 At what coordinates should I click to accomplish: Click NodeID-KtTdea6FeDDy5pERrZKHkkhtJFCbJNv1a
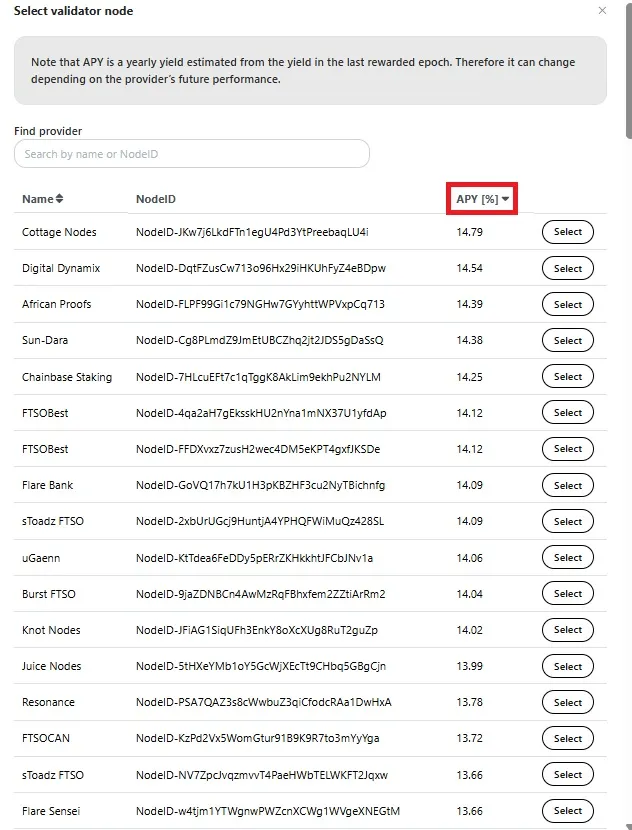click(255, 558)
